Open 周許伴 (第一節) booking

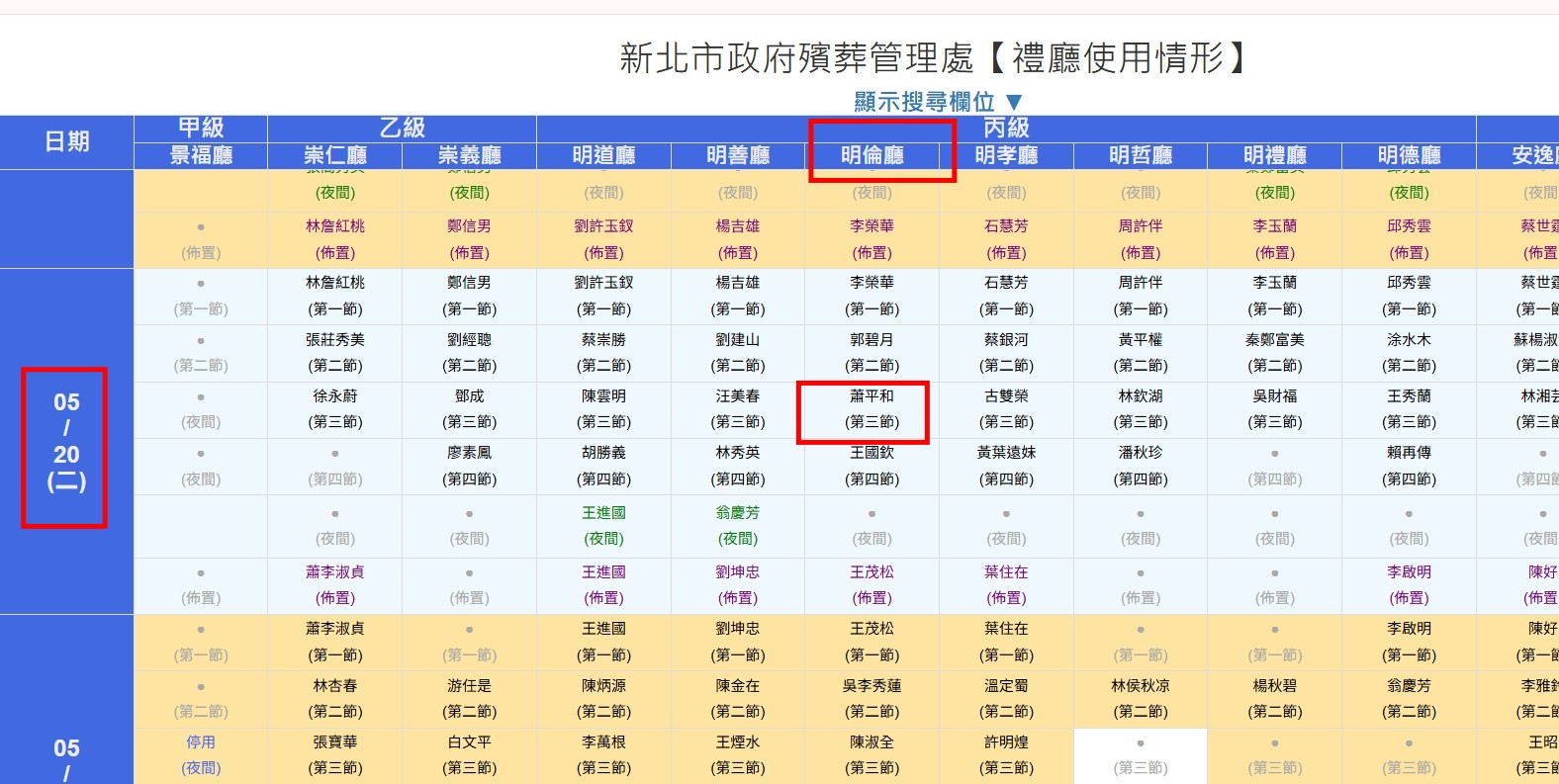[1141, 296]
